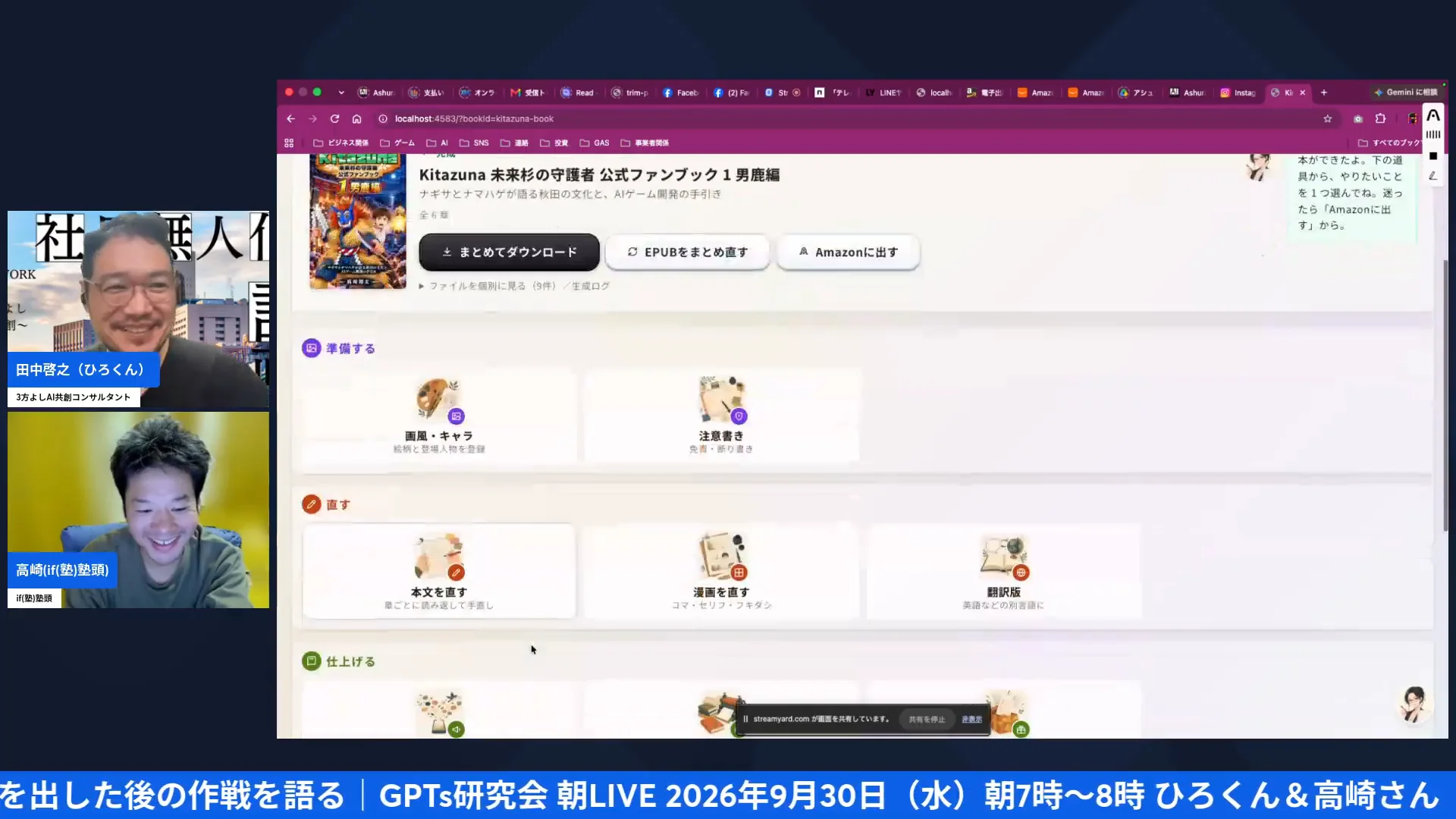Click まとめてダウンロード button

click(x=509, y=253)
